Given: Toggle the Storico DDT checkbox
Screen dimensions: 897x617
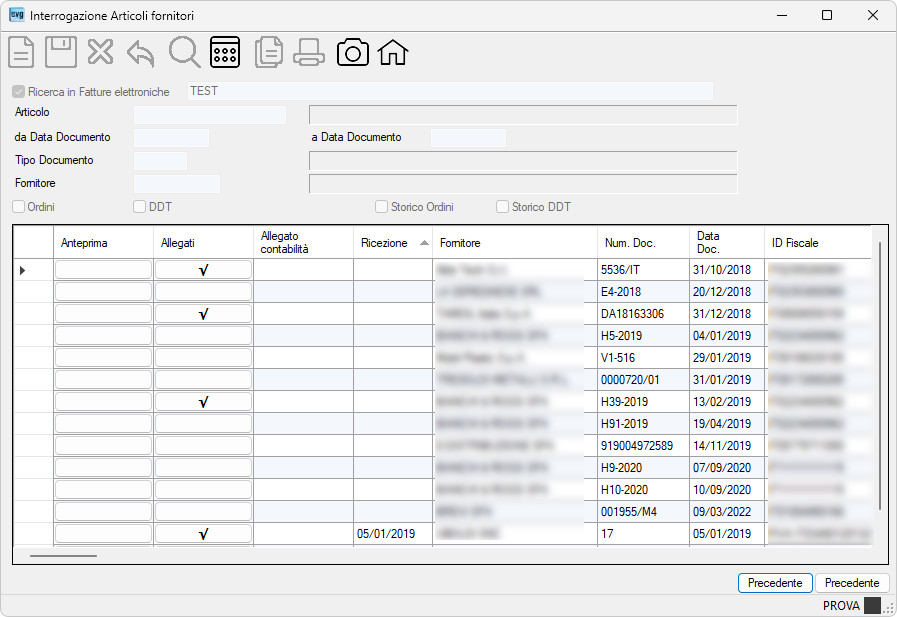Looking at the screenshot, I should point(502,206).
